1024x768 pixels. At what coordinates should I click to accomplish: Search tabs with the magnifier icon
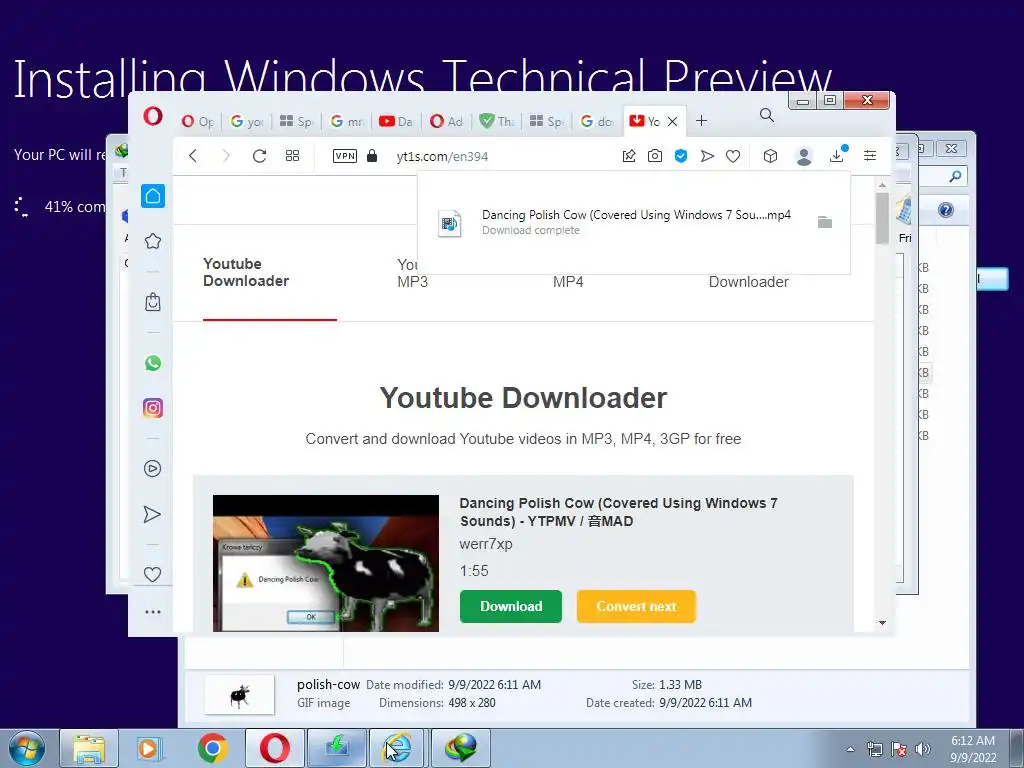[767, 116]
